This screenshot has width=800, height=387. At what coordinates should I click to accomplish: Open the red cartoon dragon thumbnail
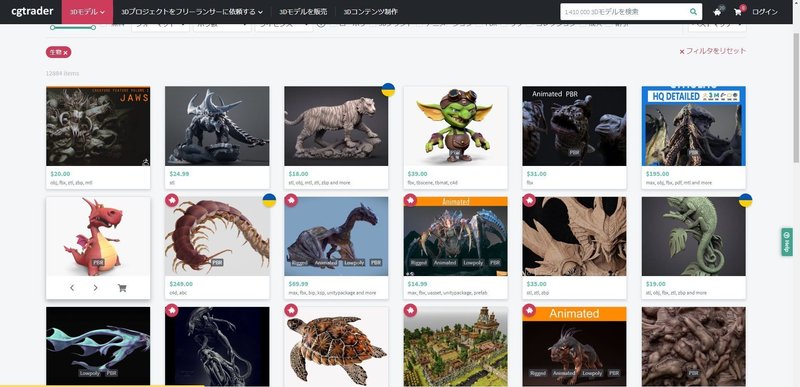coord(98,237)
